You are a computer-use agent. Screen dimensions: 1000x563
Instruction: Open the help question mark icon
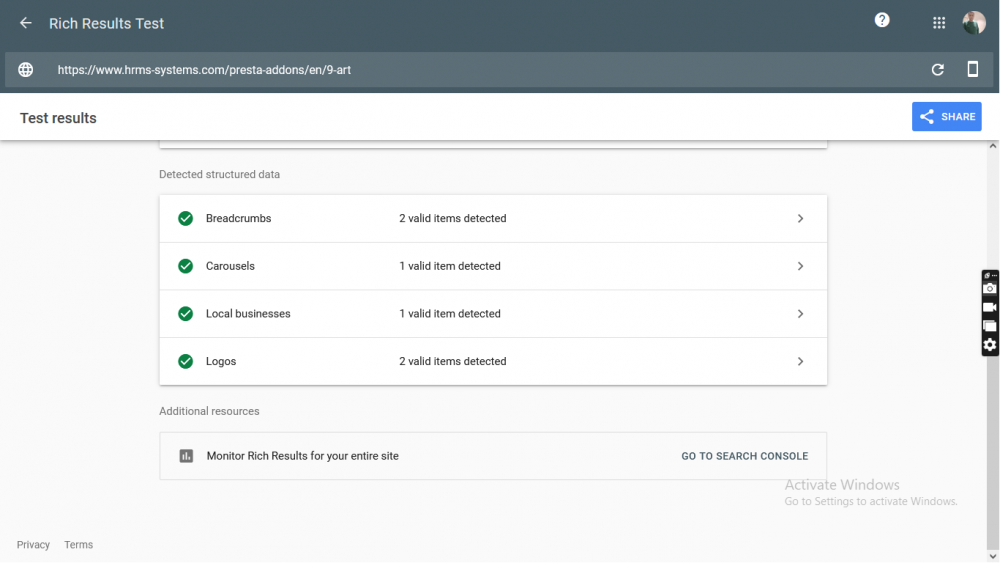(x=882, y=20)
